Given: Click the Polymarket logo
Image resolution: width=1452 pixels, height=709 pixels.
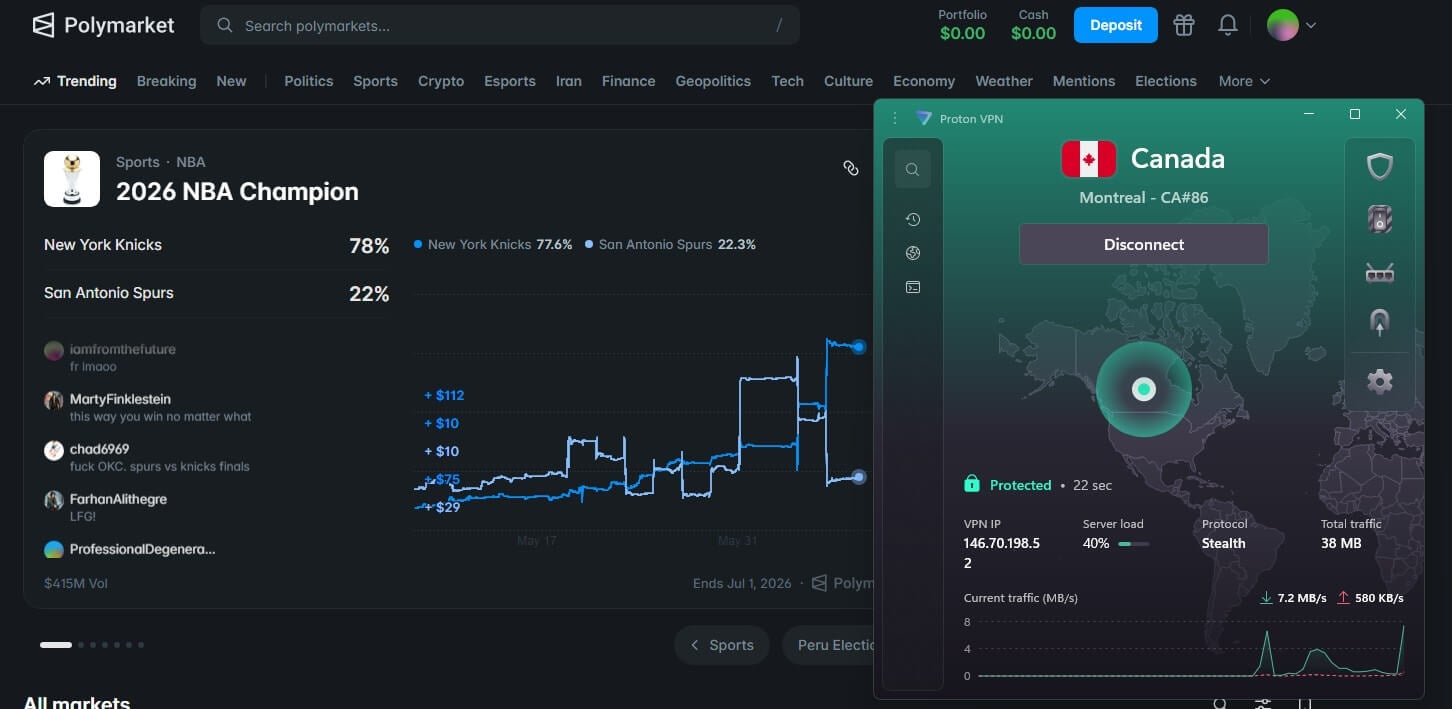Looking at the screenshot, I should 103,25.
